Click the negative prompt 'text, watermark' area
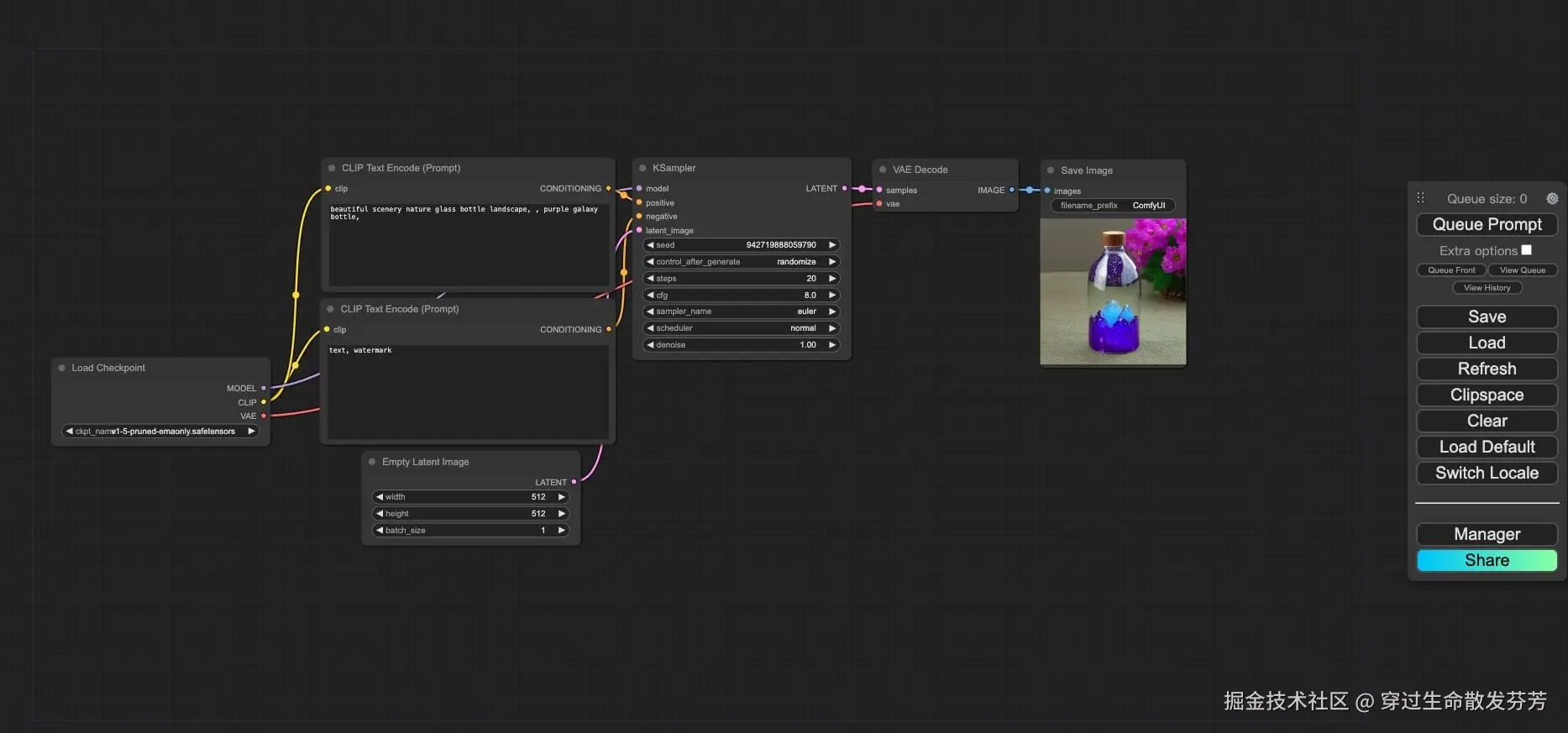The width and height of the screenshot is (1568, 733). [468, 390]
